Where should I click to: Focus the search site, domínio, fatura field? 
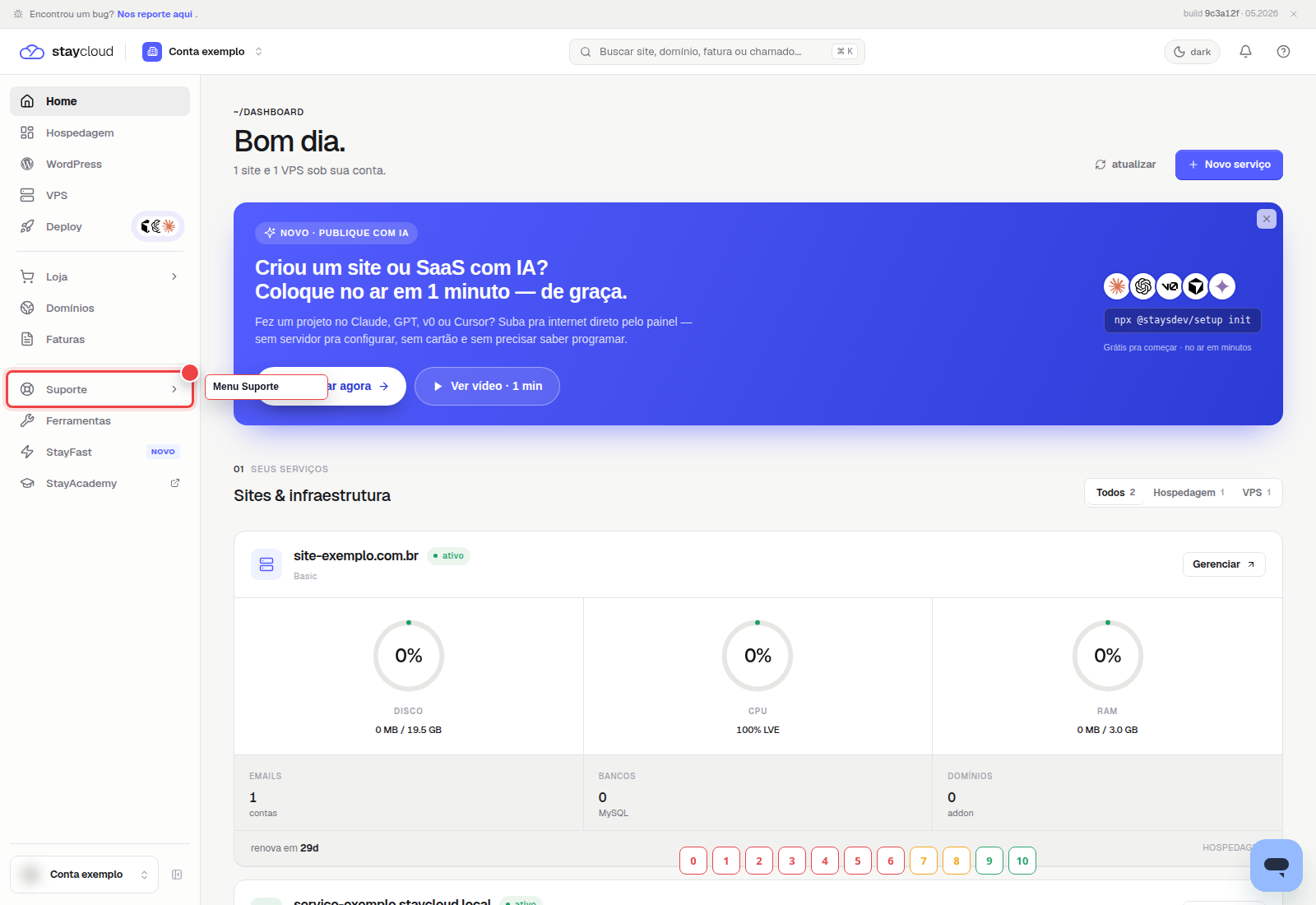[x=716, y=51]
